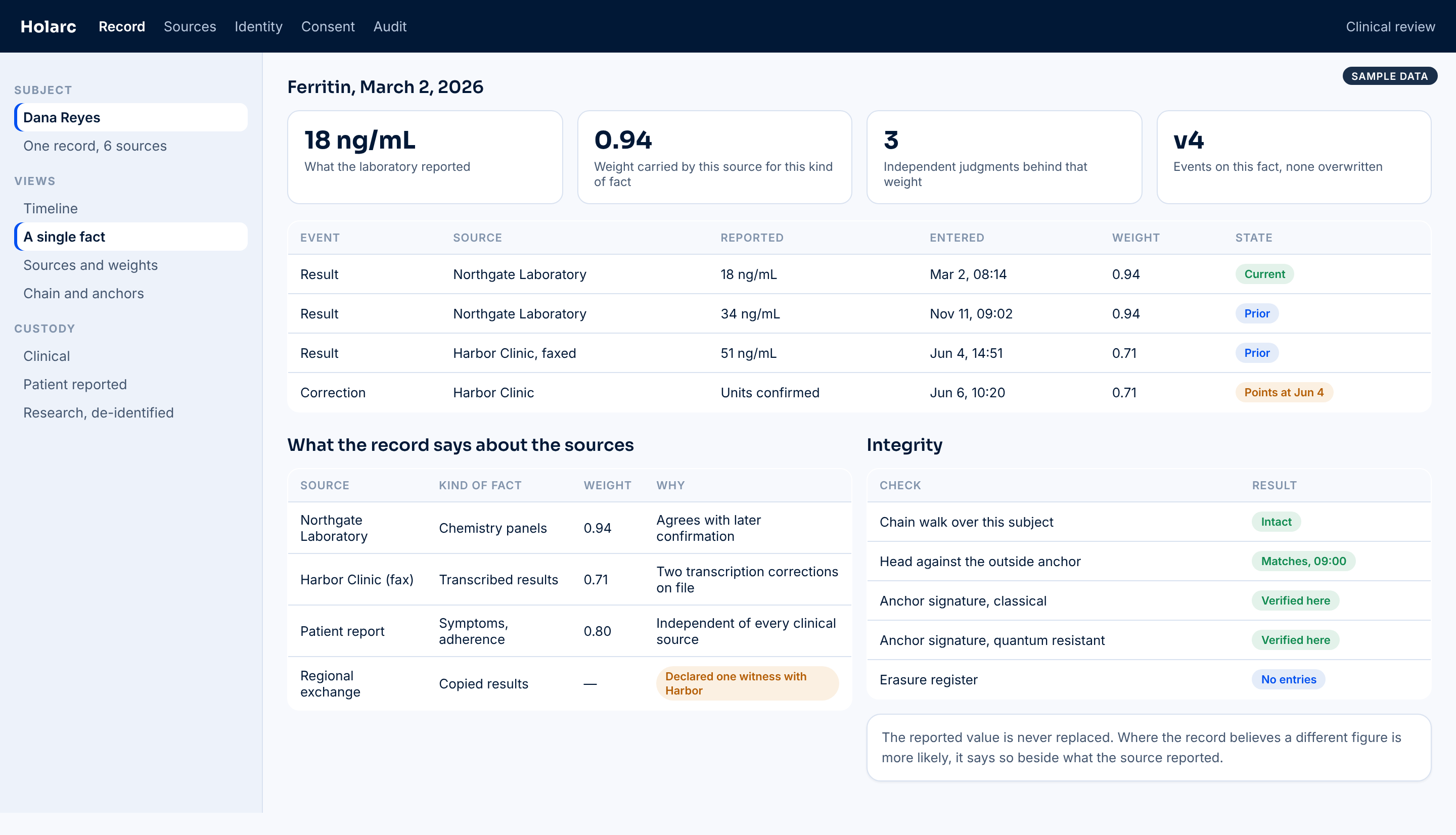Select the 'A single fact' view
This screenshot has width=1456, height=835.
131,237
